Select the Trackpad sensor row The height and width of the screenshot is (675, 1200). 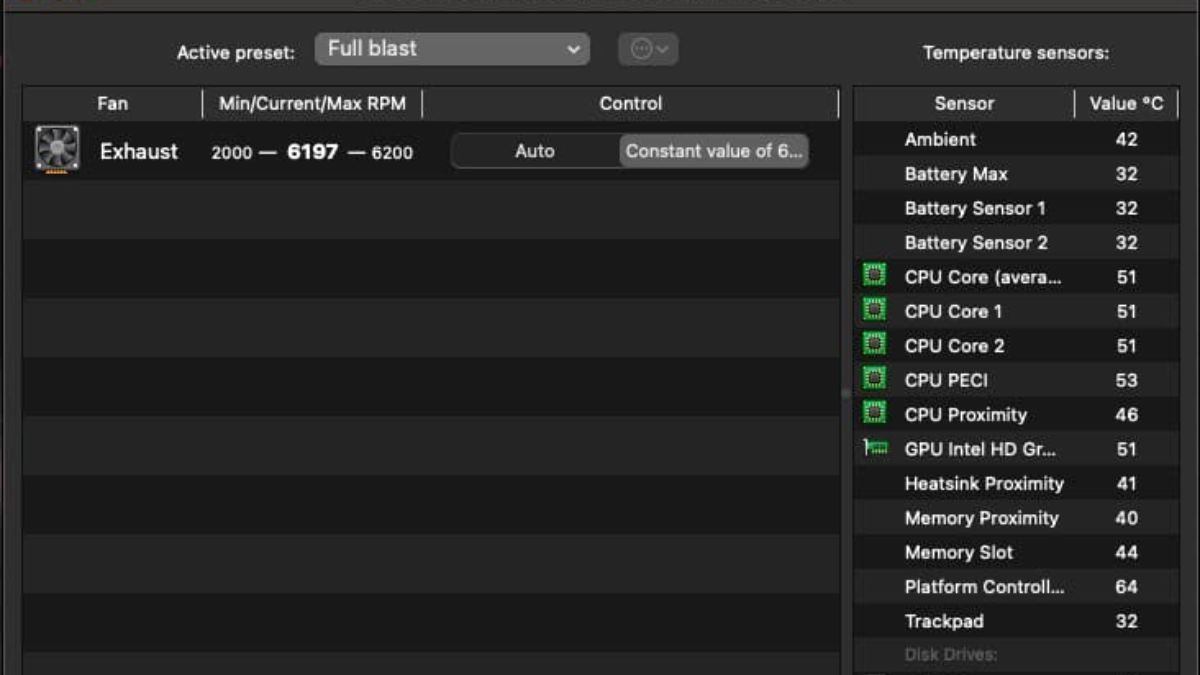[1016, 621]
